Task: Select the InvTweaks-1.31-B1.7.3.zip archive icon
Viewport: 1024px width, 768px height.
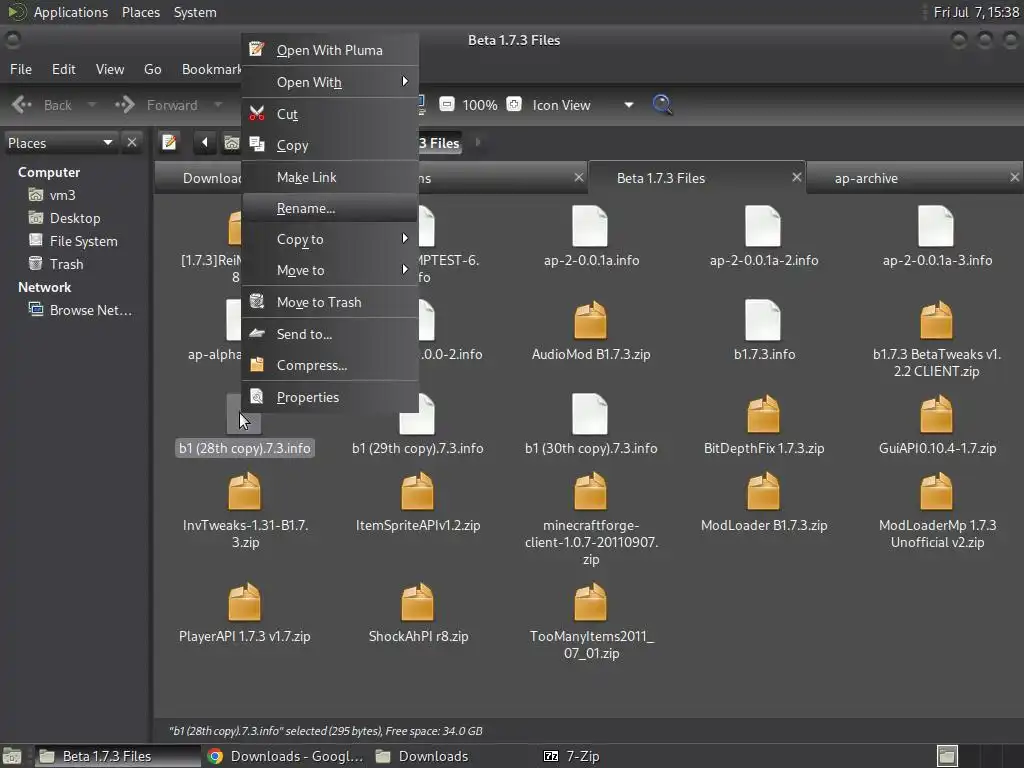Action: 244,491
